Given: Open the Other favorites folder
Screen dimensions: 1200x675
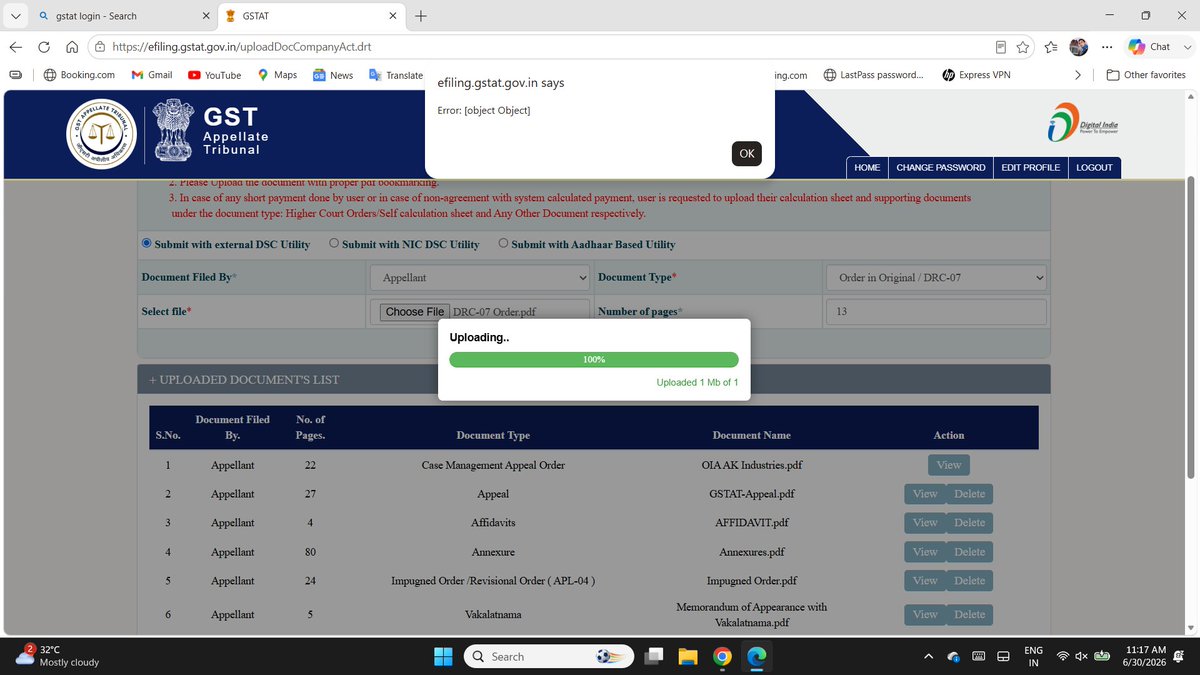Looking at the screenshot, I should coord(1146,75).
